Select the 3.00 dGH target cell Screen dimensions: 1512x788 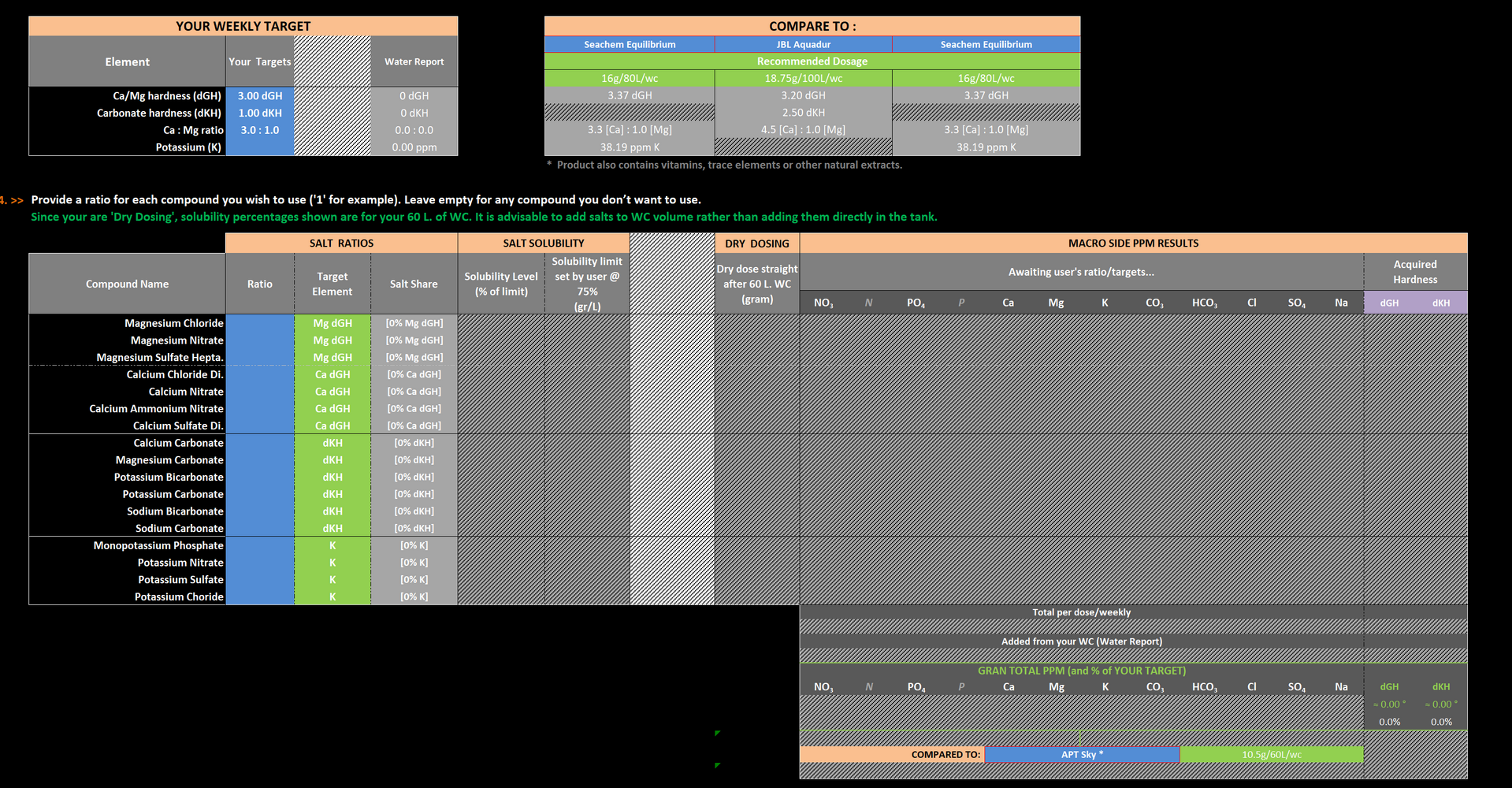pos(260,95)
